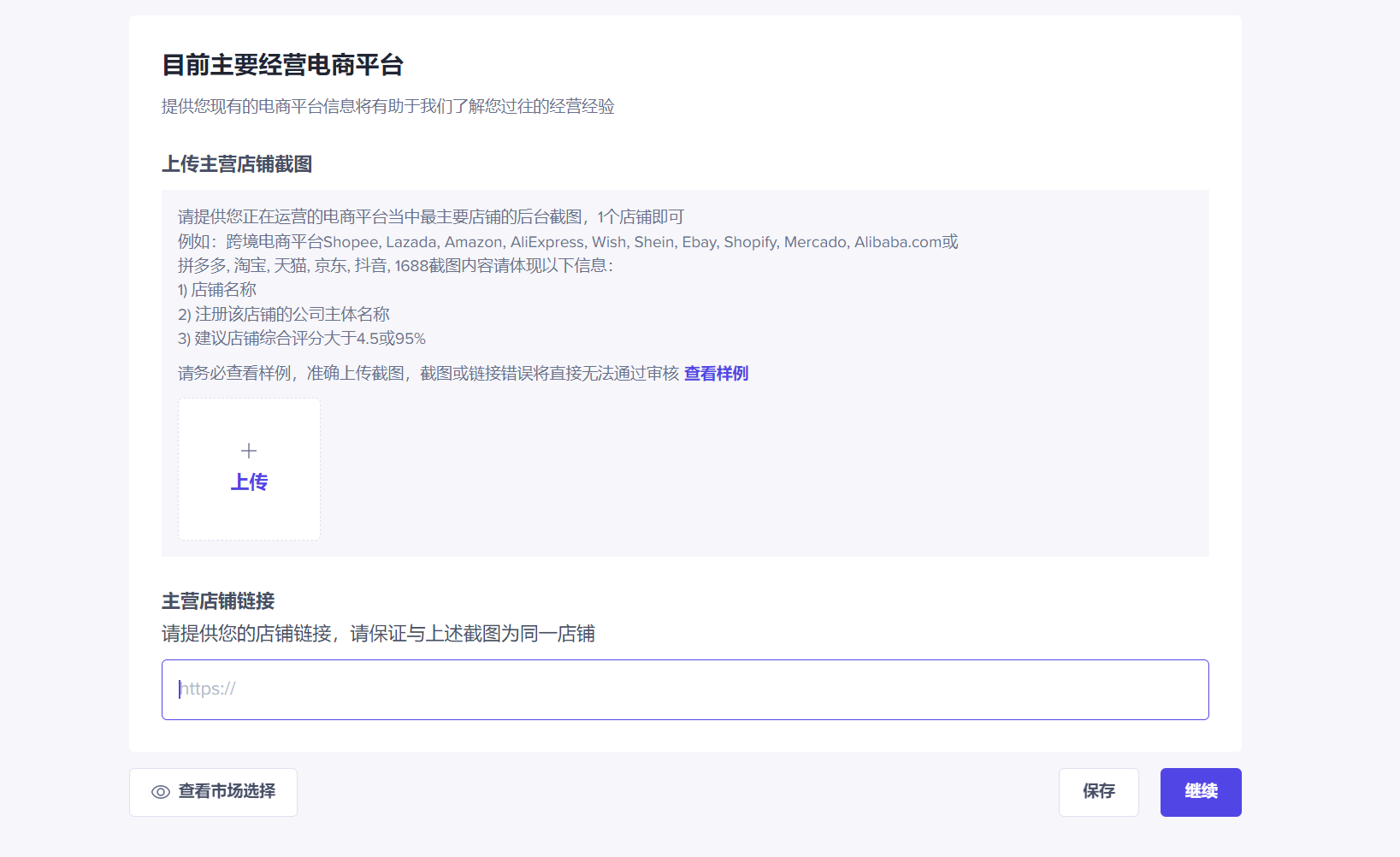Click the '3) 建议店铺综合评分大于4.5或95%' line
Image resolution: width=1400 pixels, height=857 pixels.
[301, 339]
